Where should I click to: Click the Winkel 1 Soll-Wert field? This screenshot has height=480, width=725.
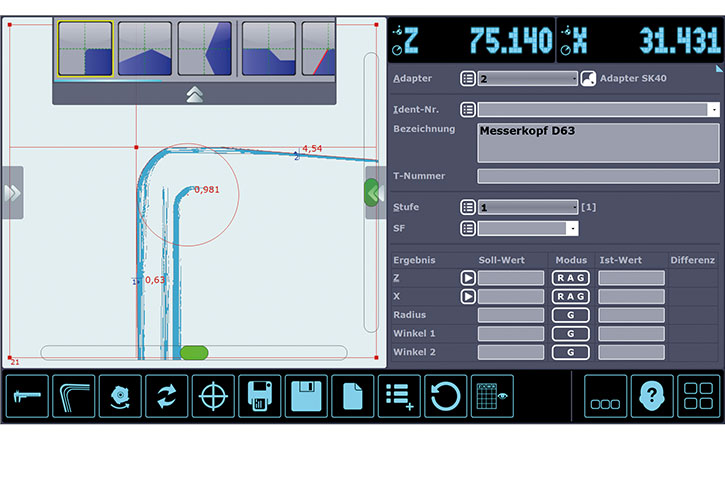click(x=510, y=333)
